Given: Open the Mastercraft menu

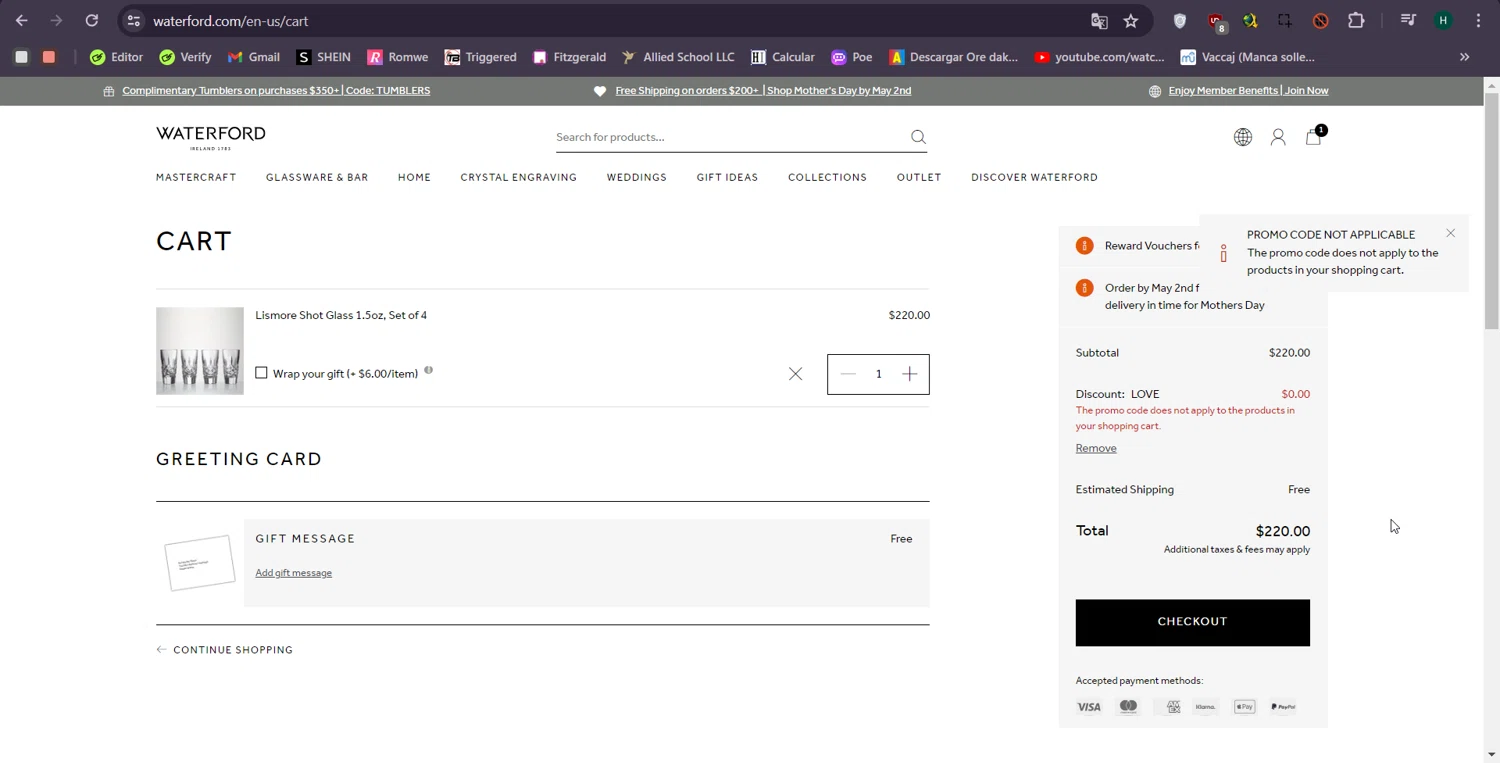Looking at the screenshot, I should click(196, 177).
